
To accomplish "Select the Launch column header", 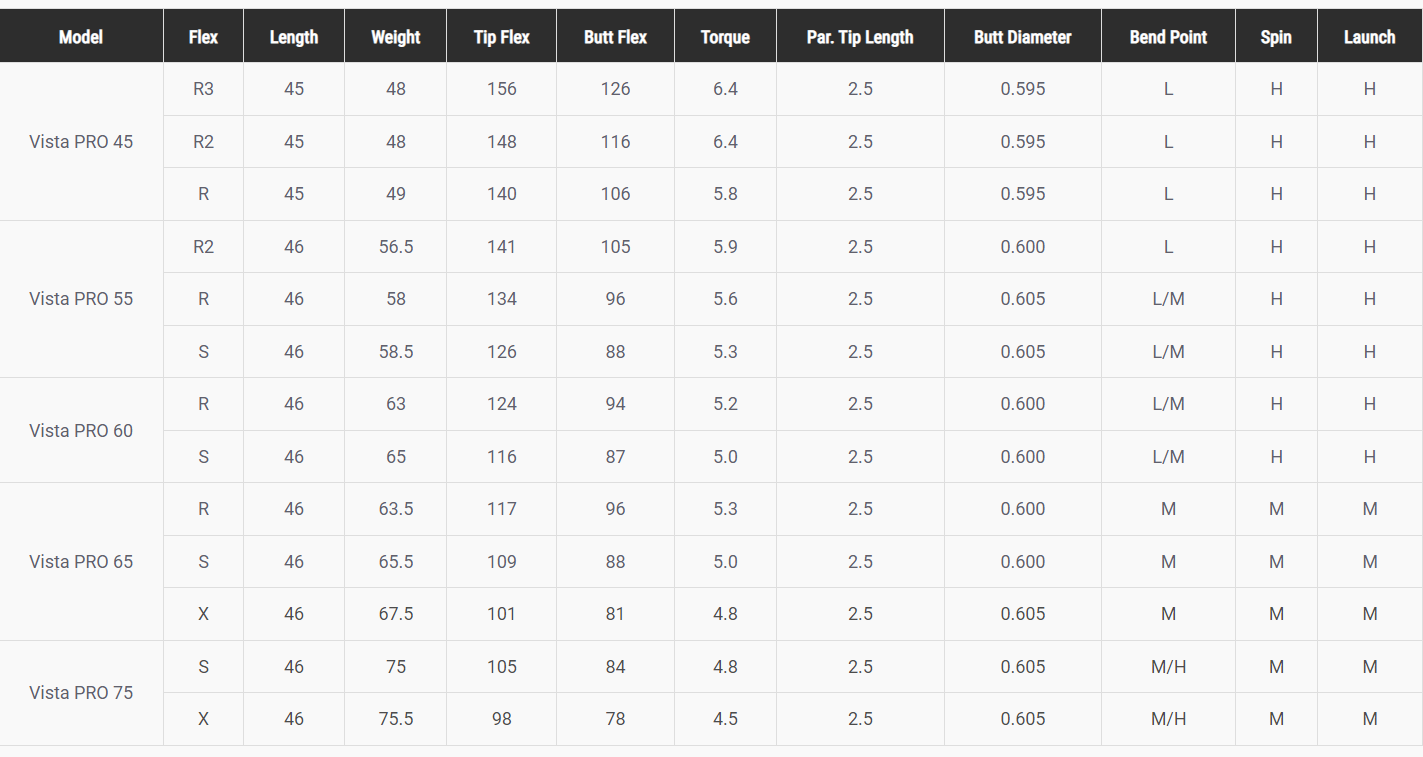I will (1369, 37).
